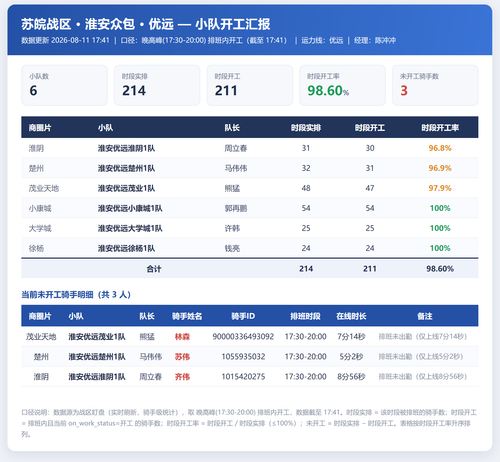Click the 在线时长 column header

click(351, 316)
